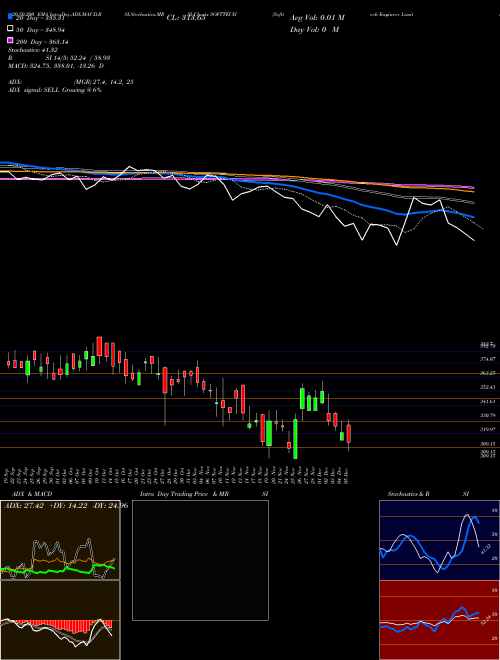Select the '200 Day = 363.14' legend text
The width and height of the screenshot is (500, 660).
(42, 41)
